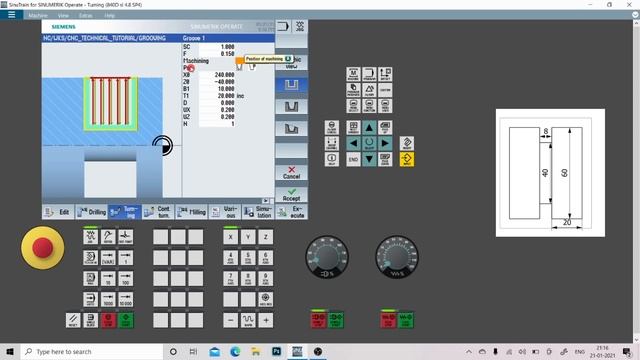
Task: Click the Alarm Cancel key
Action: (331, 127)
